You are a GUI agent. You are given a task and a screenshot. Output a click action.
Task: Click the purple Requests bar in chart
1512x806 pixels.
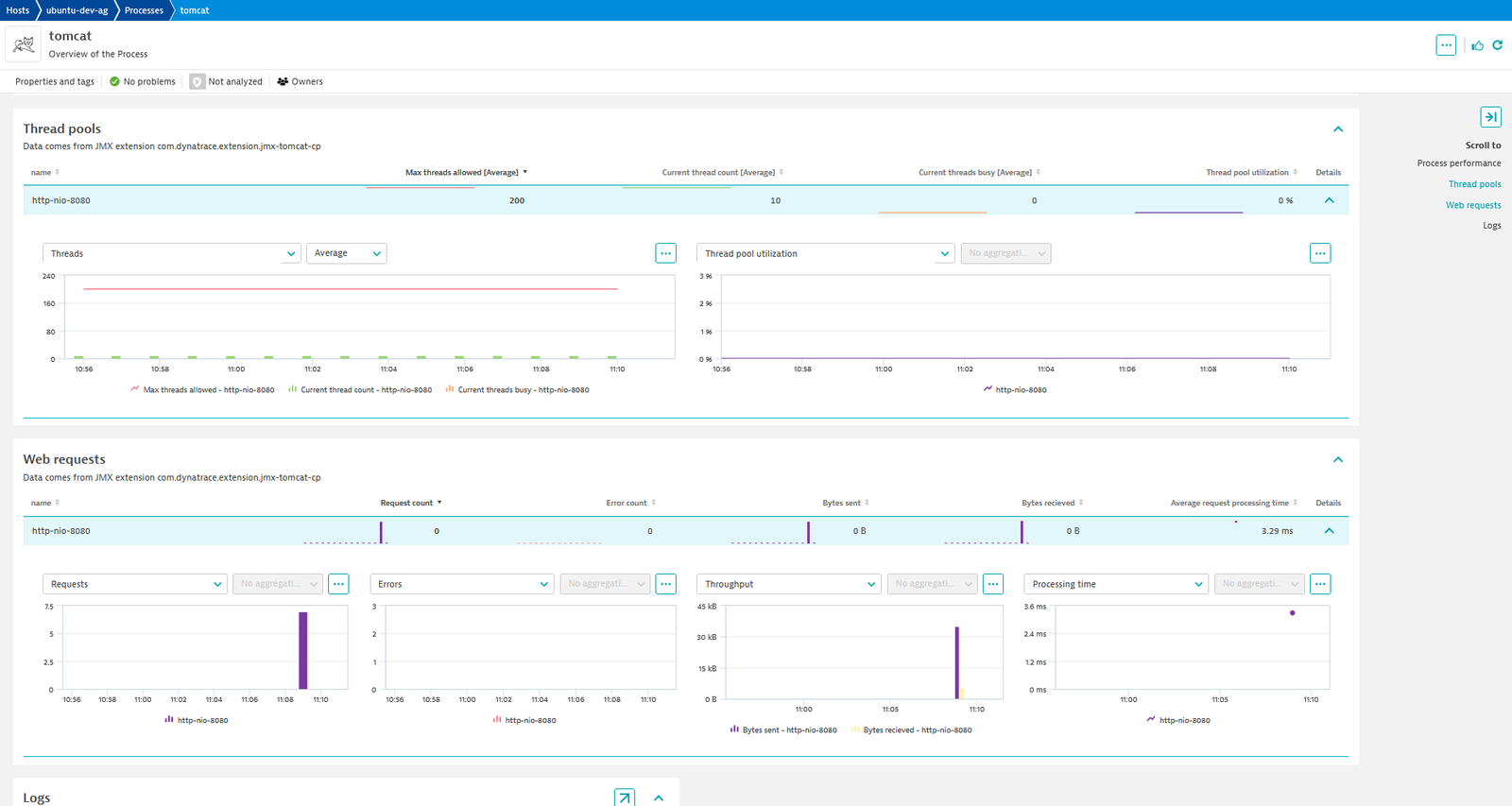303,651
